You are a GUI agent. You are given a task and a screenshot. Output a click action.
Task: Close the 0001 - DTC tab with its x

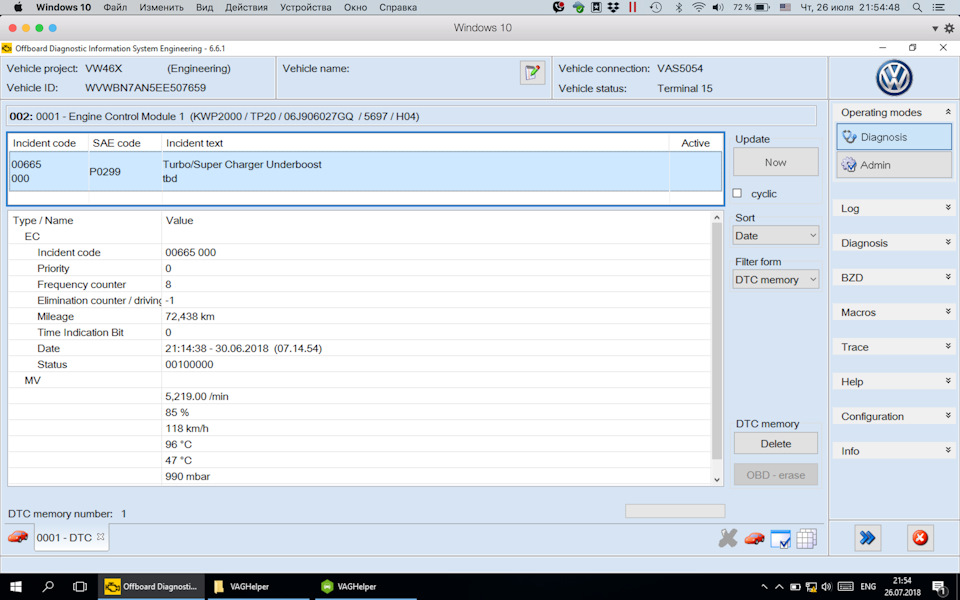[100, 536]
